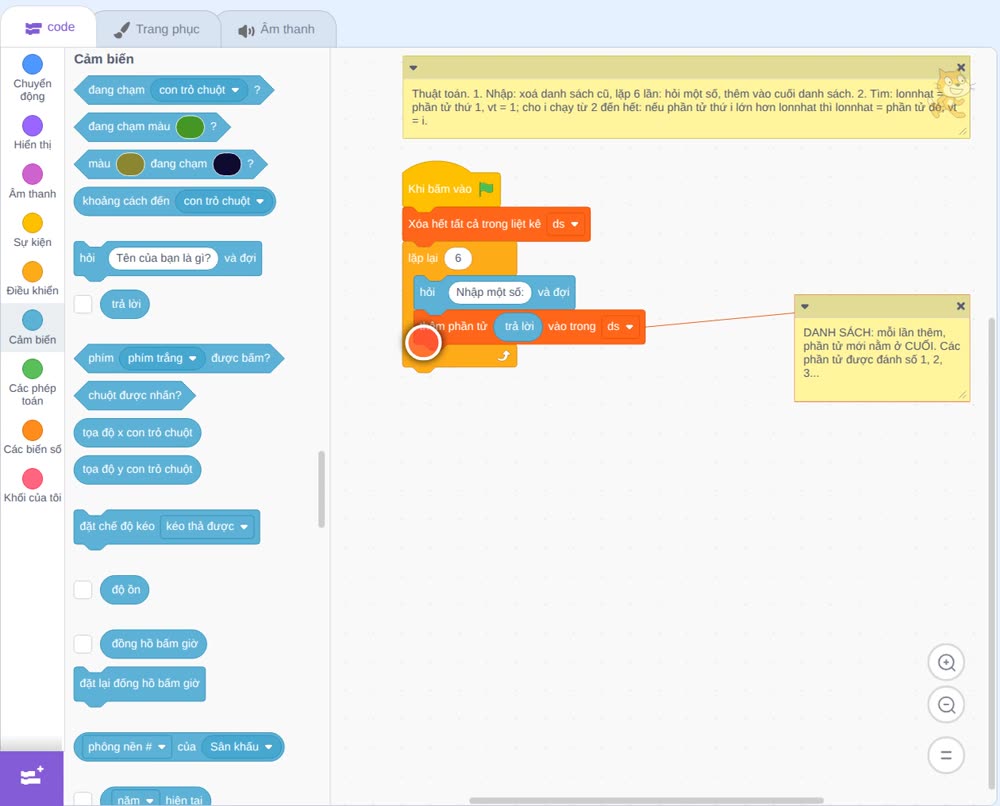Click the chuột được nhấn? block
Screen dimensions: 1000x806
[135, 395]
